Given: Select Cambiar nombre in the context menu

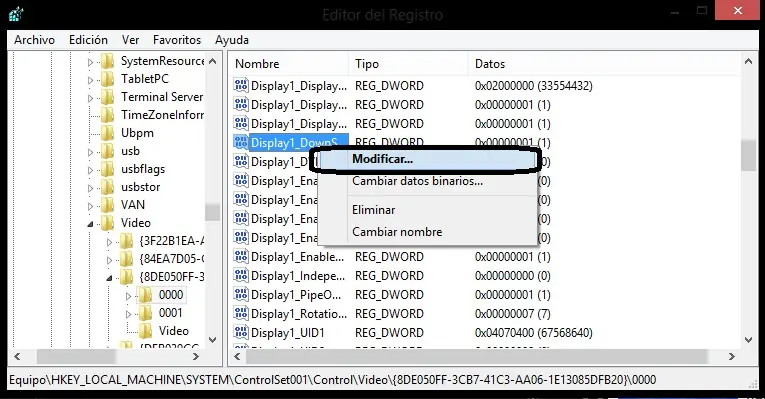Looking at the screenshot, I should click(426, 232).
